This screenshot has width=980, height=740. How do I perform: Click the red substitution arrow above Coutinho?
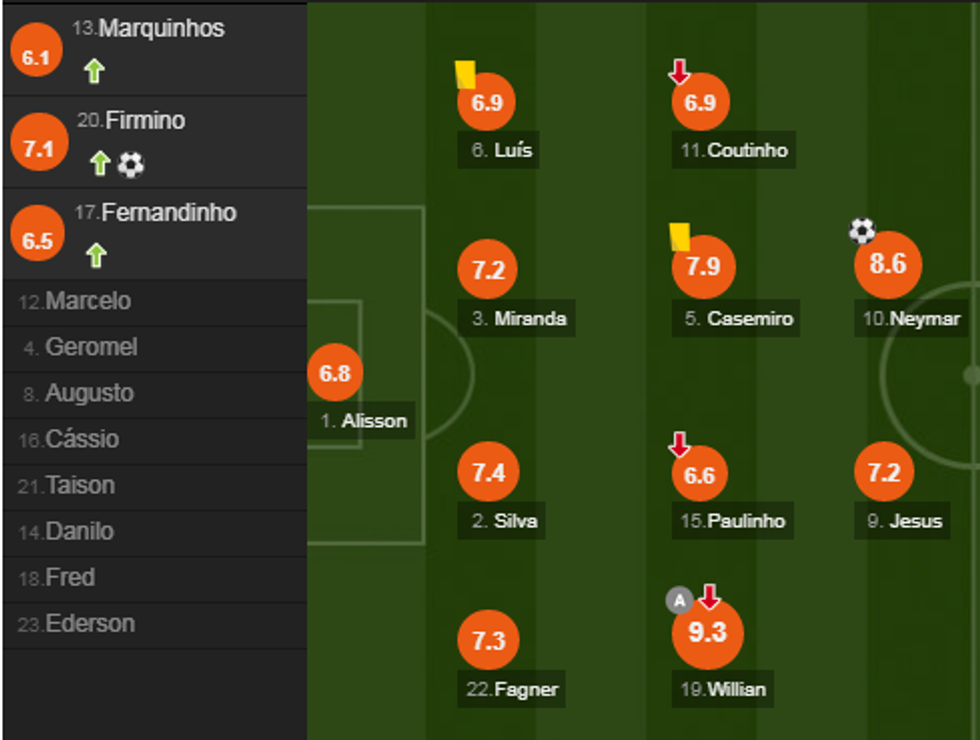click(x=679, y=72)
